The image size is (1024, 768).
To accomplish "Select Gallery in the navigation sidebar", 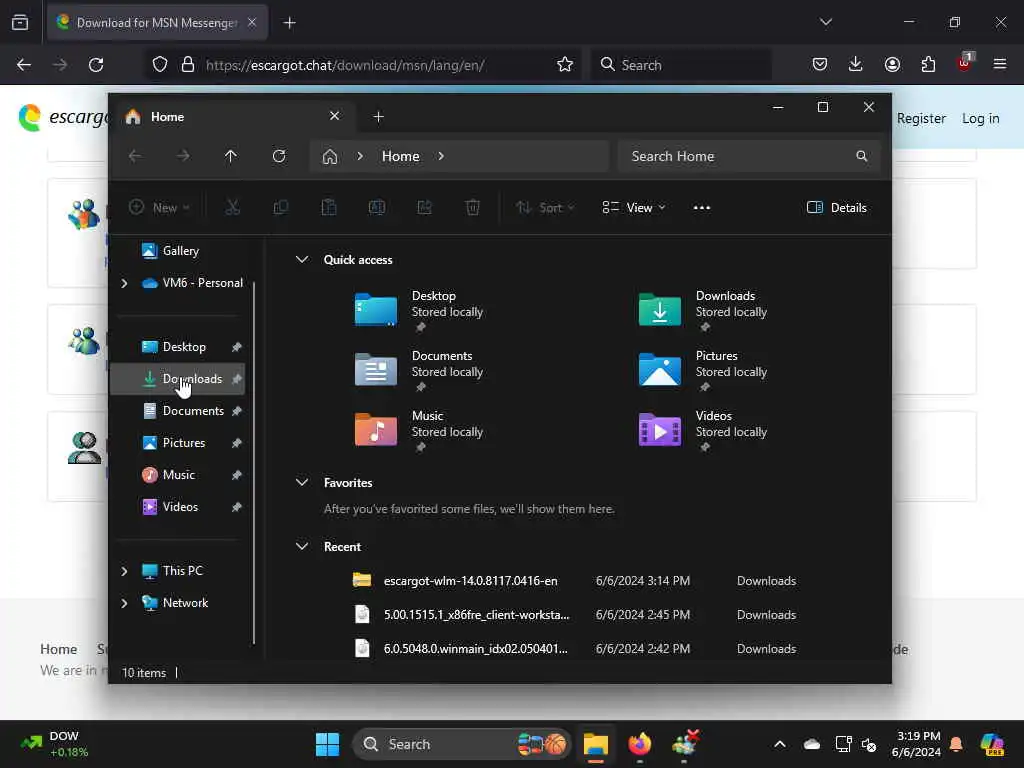I will (178, 251).
